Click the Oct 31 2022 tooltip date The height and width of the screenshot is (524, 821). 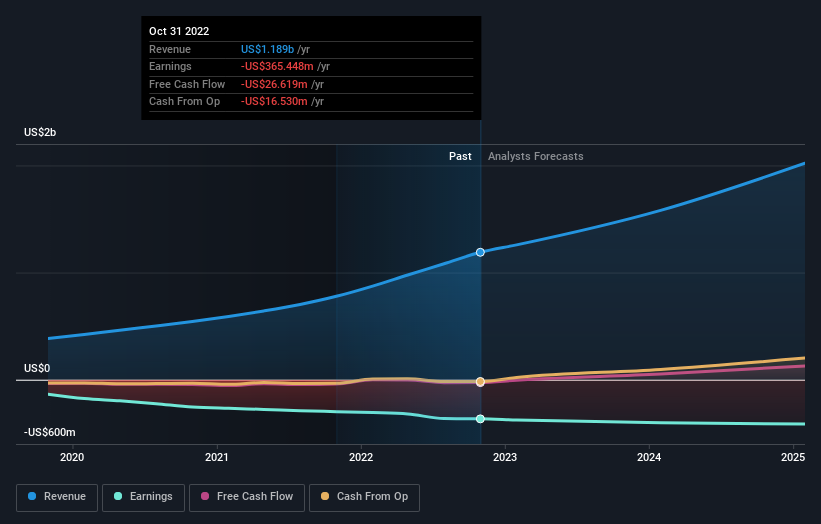(x=179, y=31)
